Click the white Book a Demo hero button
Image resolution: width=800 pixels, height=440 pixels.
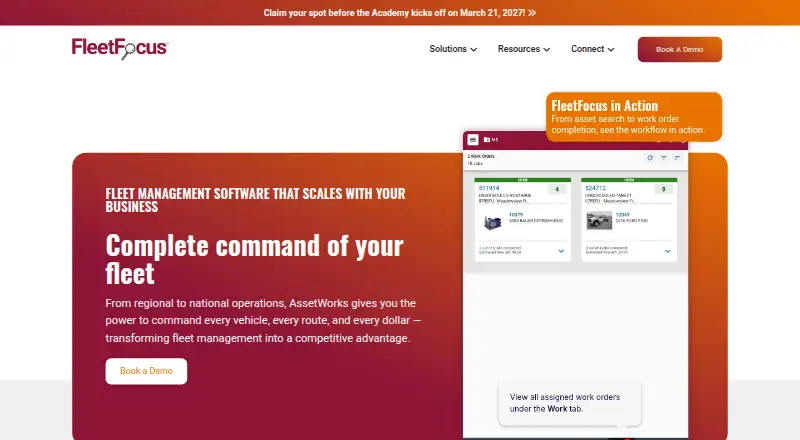pyautogui.click(x=146, y=371)
